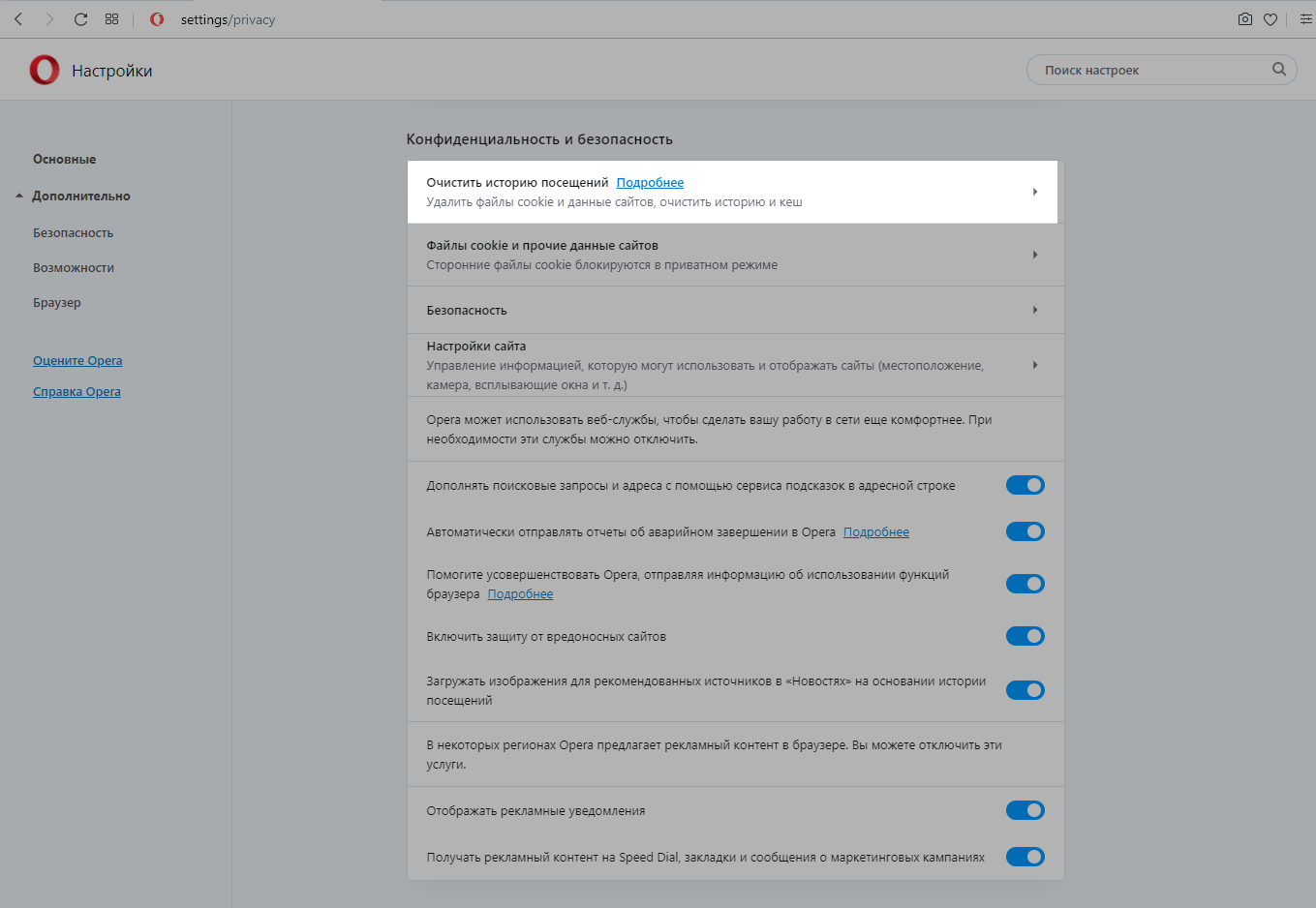Take a snapshot with camera icon
The image size is (1316, 908).
tap(1245, 19)
